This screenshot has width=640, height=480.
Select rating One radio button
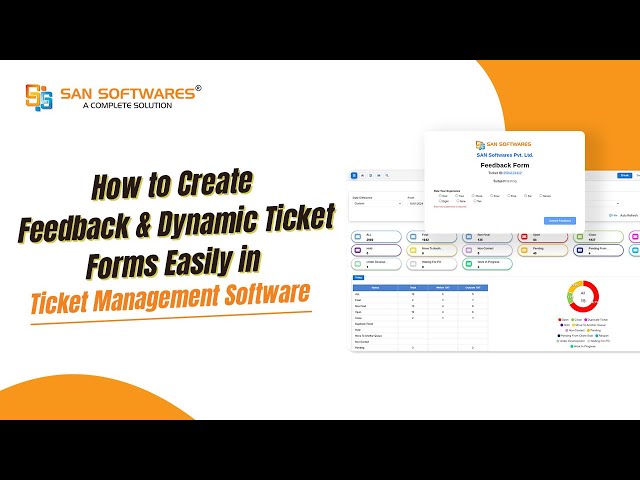pos(440,196)
